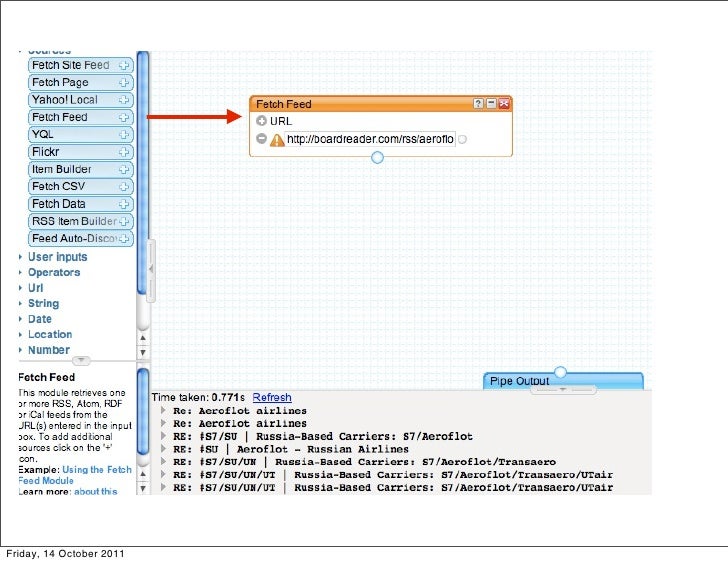Click description panel scroll down arrow
The height and width of the screenshot is (564, 728).
(143, 488)
